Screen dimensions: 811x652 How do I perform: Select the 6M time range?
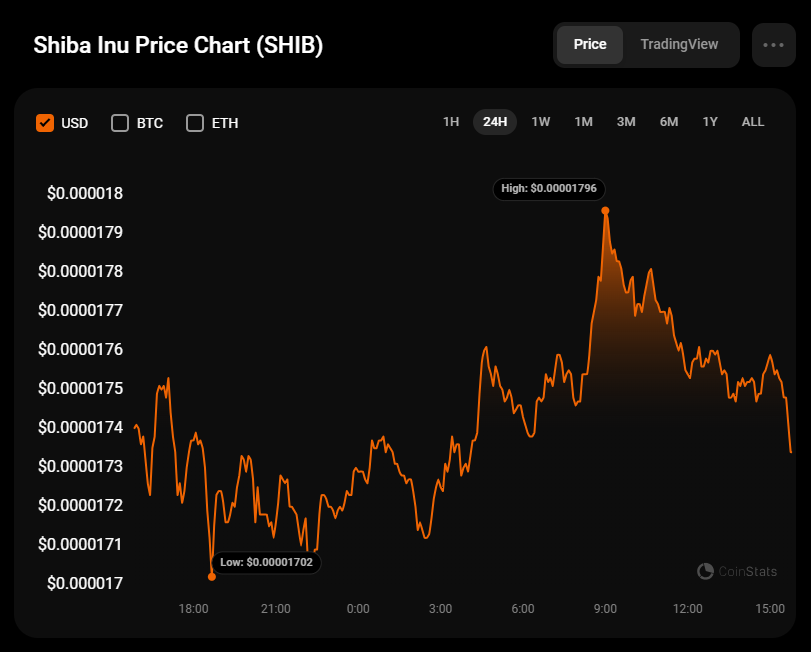(669, 122)
